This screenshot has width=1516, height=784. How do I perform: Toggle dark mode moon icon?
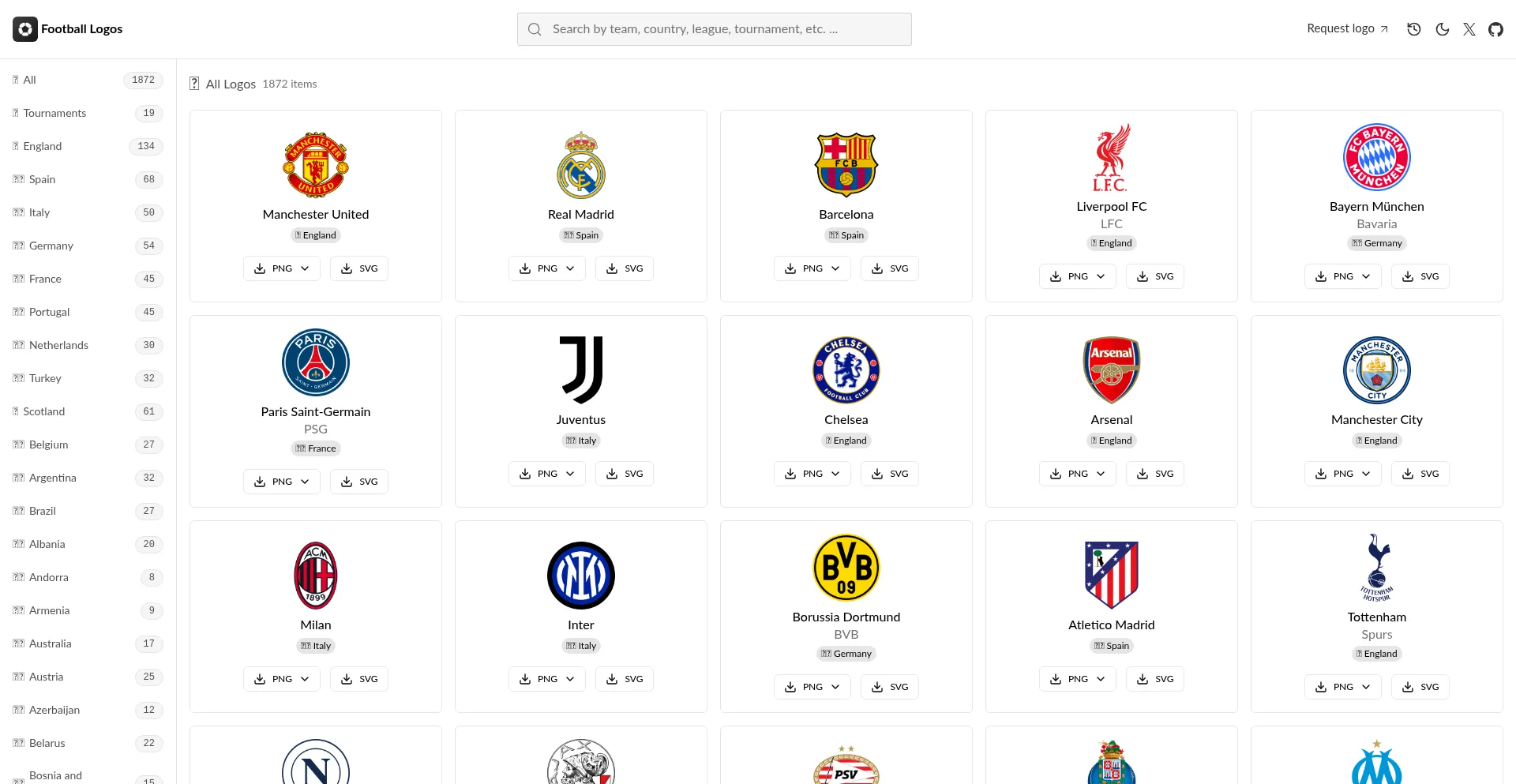(1443, 29)
